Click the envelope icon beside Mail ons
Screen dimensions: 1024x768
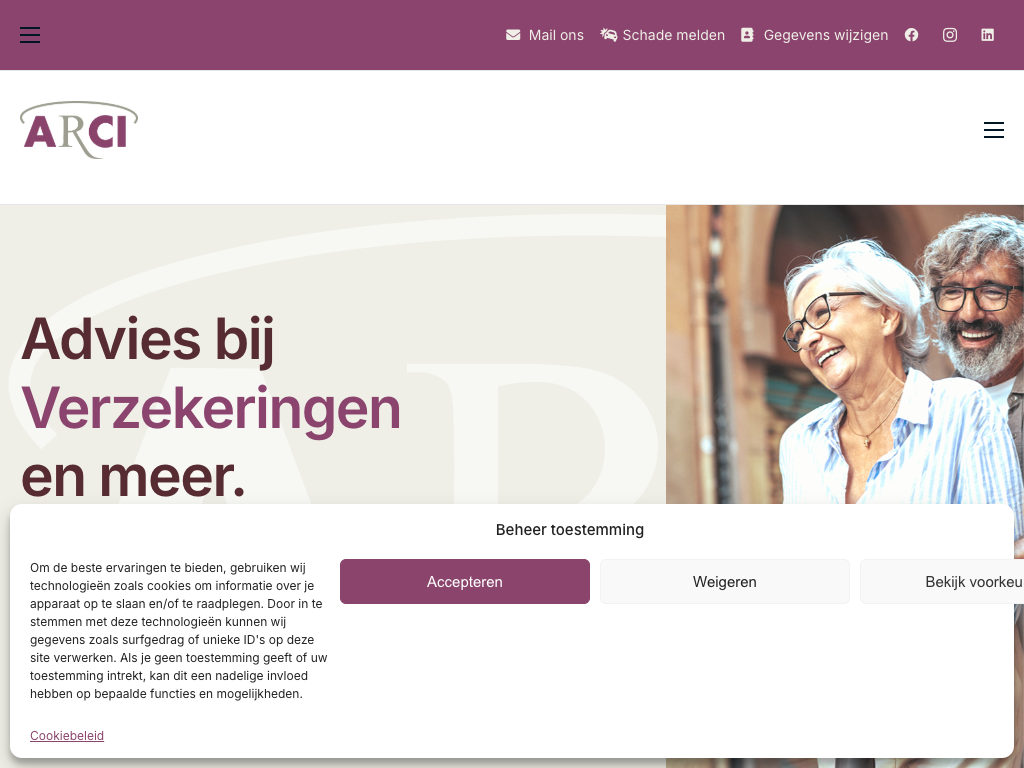pyautogui.click(x=513, y=35)
